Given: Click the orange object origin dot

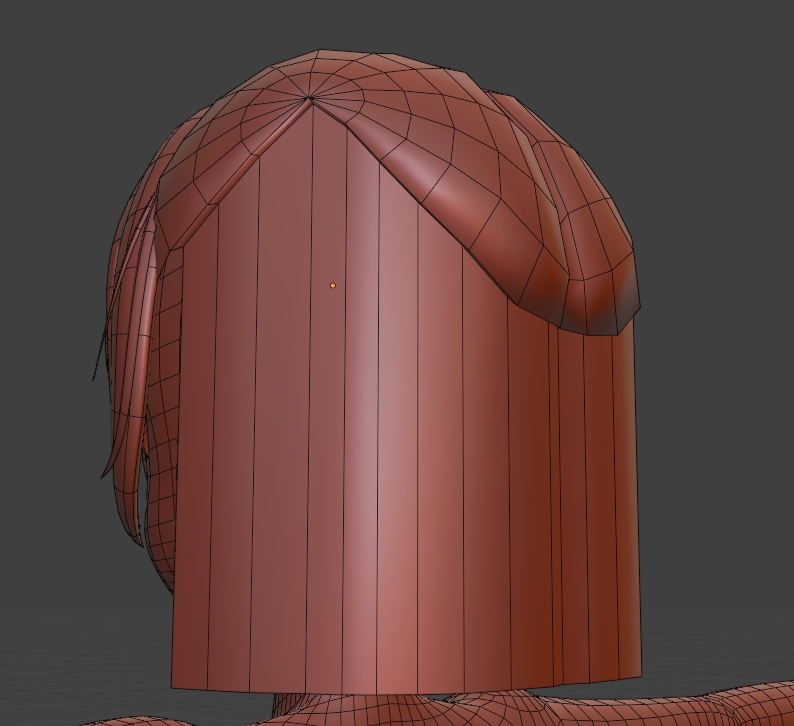Looking at the screenshot, I should pos(333,286).
